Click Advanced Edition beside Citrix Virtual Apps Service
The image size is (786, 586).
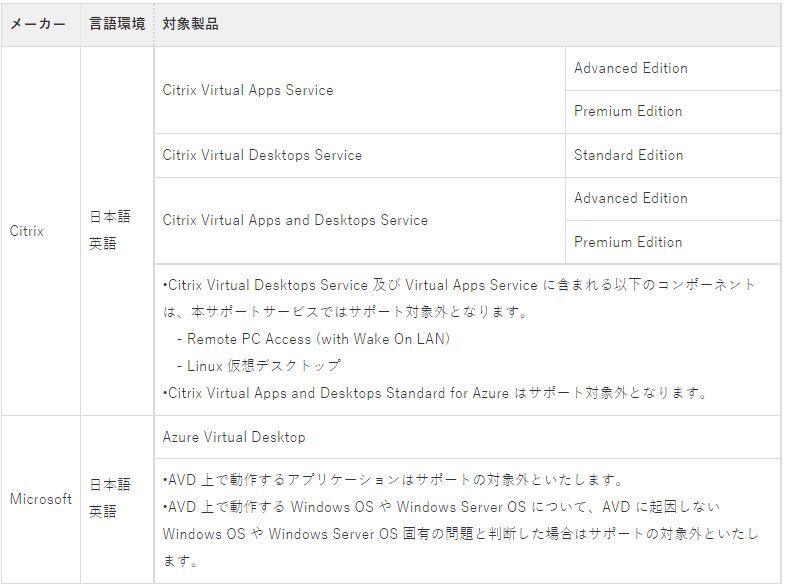(x=631, y=68)
